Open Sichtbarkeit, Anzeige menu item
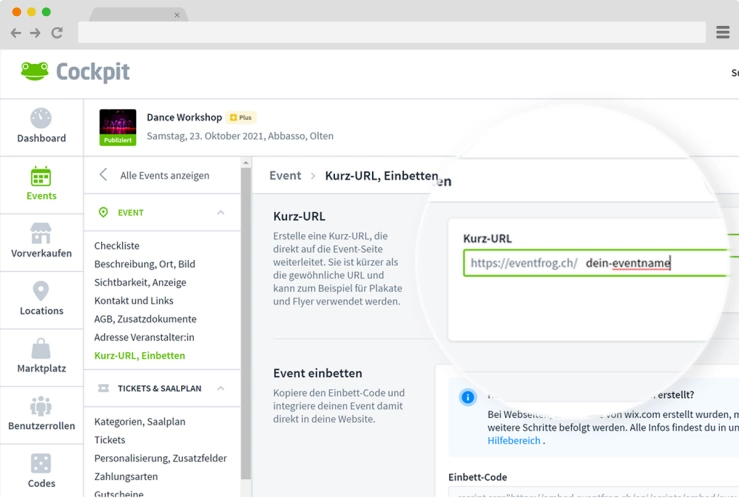Screen dimensions: 739x498 (140, 282)
